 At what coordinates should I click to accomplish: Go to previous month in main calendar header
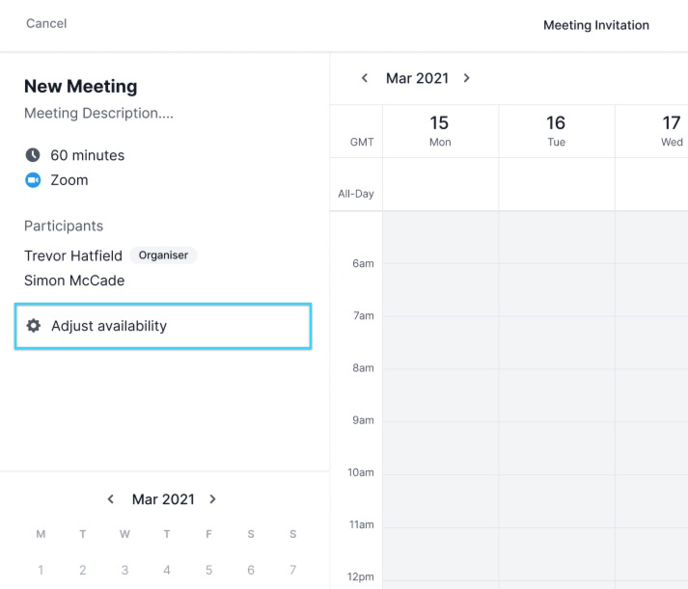pos(364,78)
